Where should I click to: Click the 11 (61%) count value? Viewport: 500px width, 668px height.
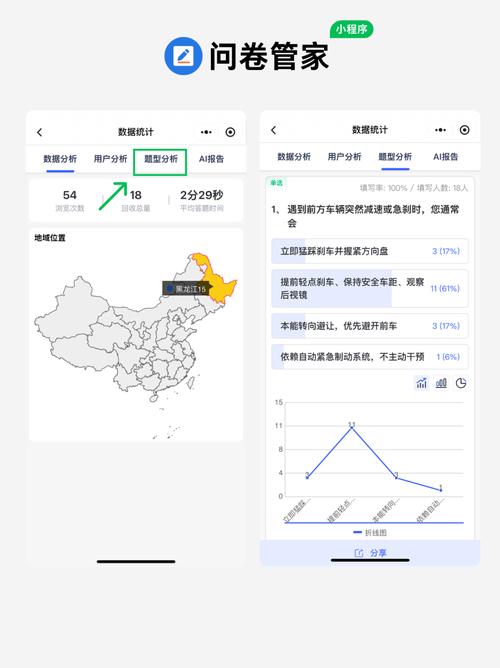pyautogui.click(x=445, y=288)
